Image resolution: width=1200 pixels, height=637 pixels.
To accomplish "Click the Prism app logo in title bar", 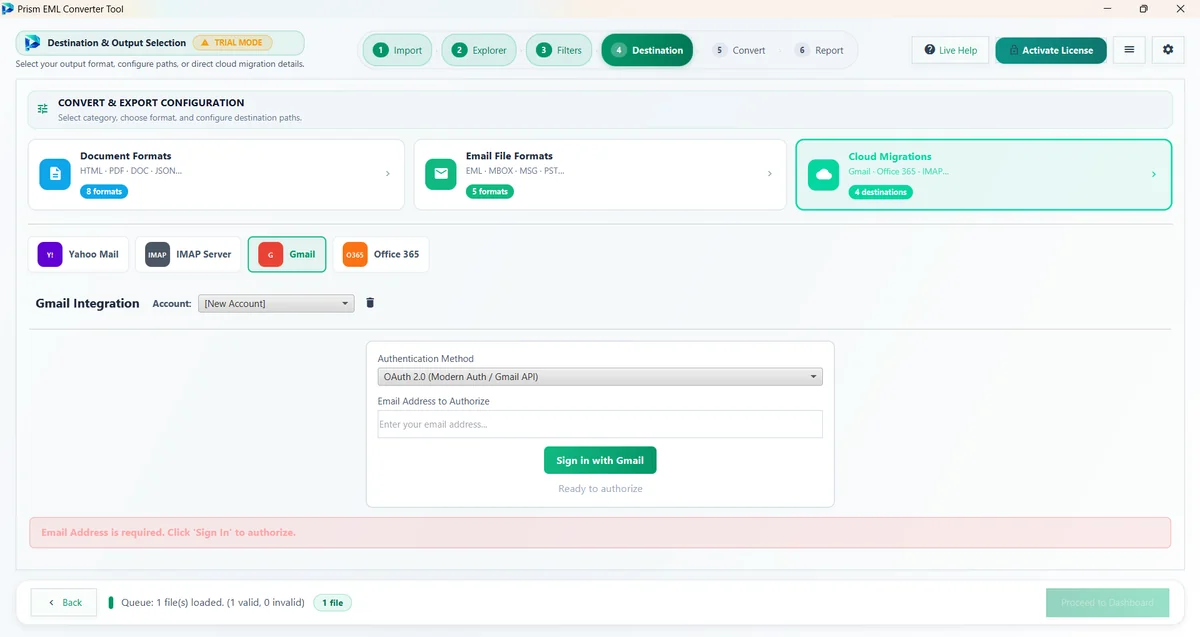I will tap(8, 8).
